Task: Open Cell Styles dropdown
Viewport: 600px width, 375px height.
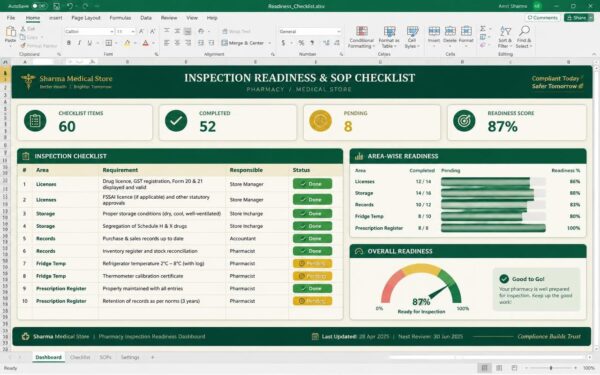Action: click(x=412, y=37)
